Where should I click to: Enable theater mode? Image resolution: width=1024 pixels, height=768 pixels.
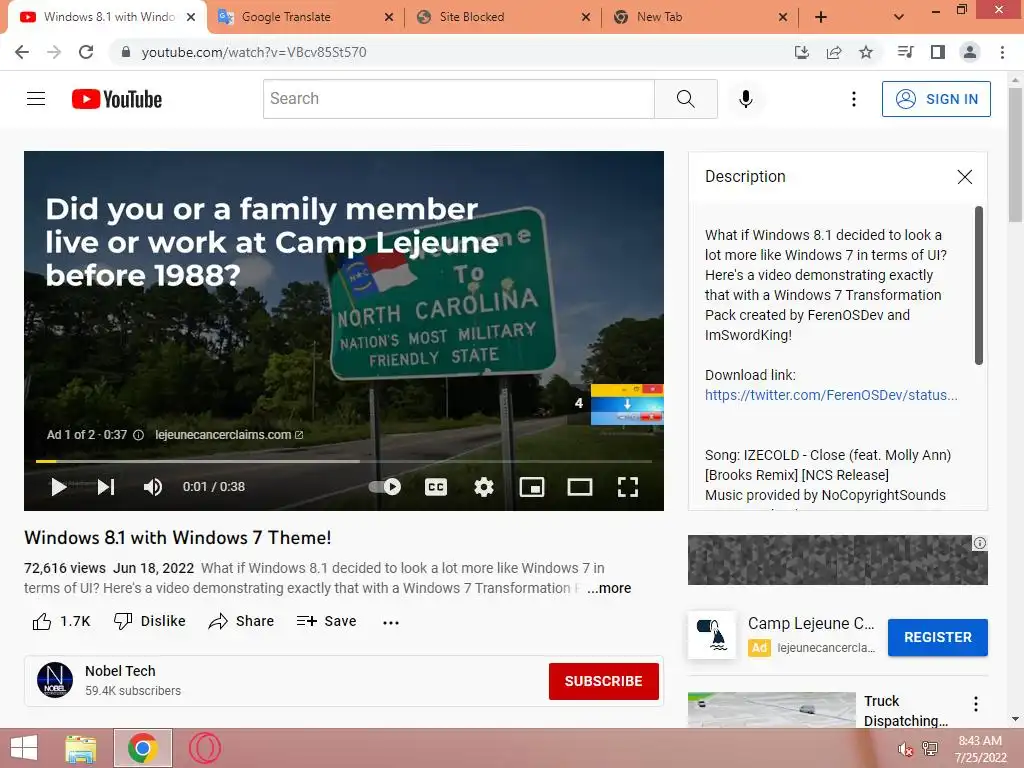(x=580, y=487)
